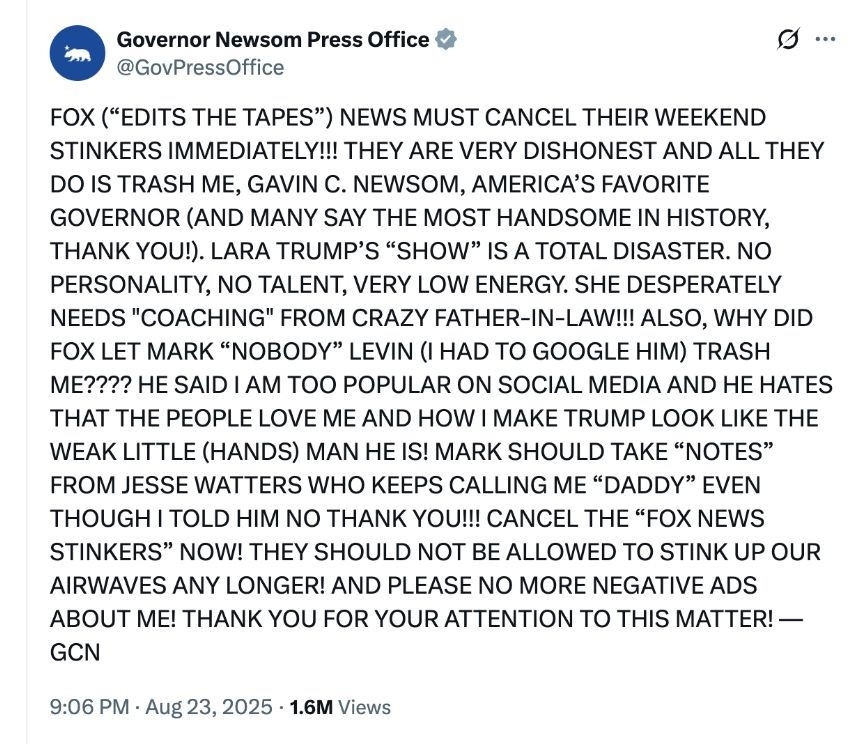Click the Aug 23, 2025 date
The width and height of the screenshot is (858, 744).
[209, 707]
